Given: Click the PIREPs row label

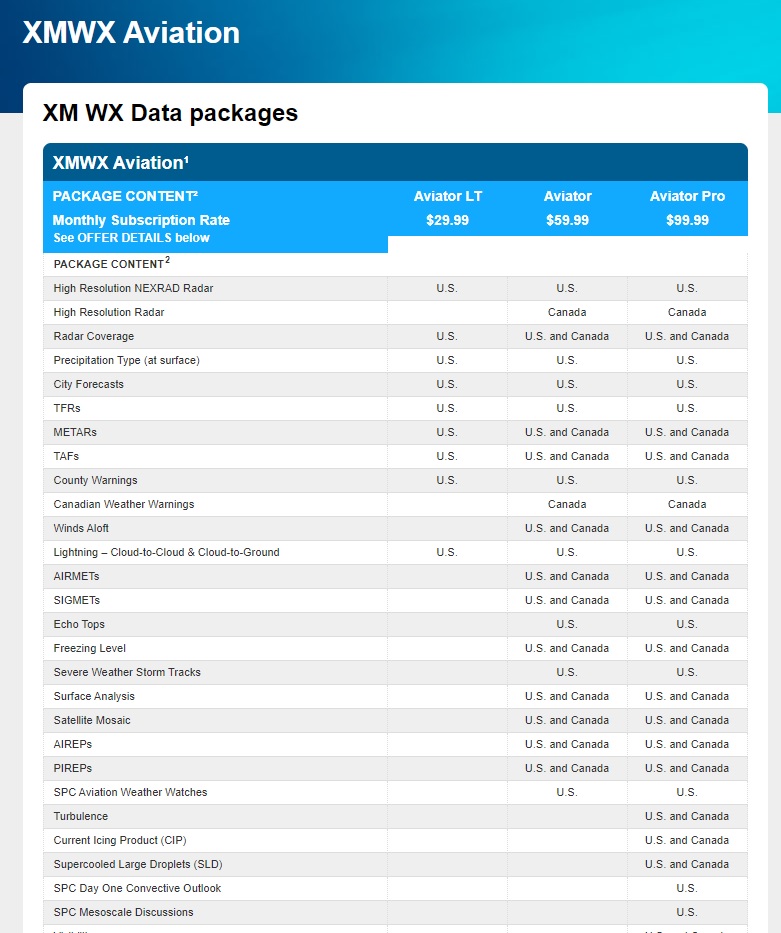Looking at the screenshot, I should [73, 768].
